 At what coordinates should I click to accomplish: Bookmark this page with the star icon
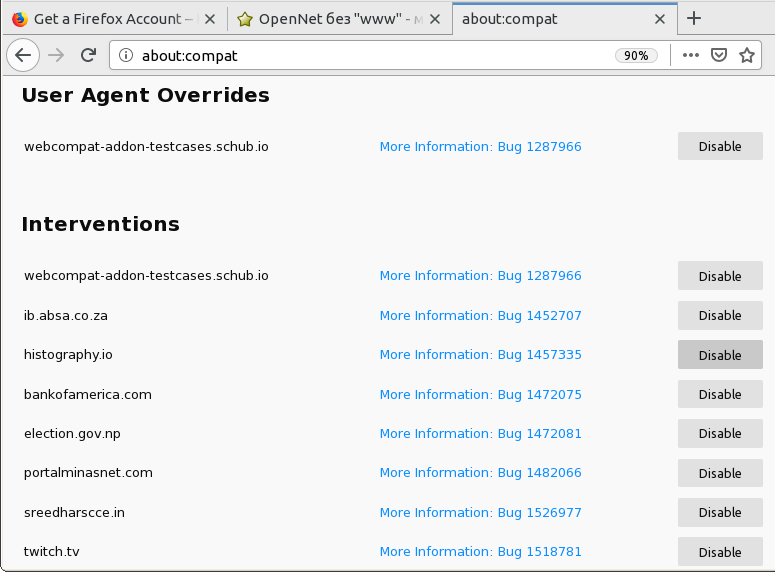(747, 56)
